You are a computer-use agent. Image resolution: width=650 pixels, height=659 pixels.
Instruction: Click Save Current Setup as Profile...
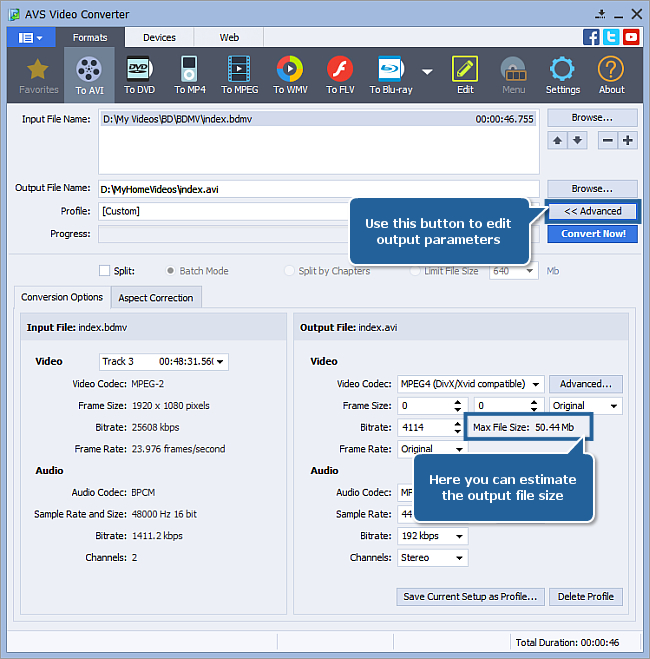pyautogui.click(x=470, y=597)
